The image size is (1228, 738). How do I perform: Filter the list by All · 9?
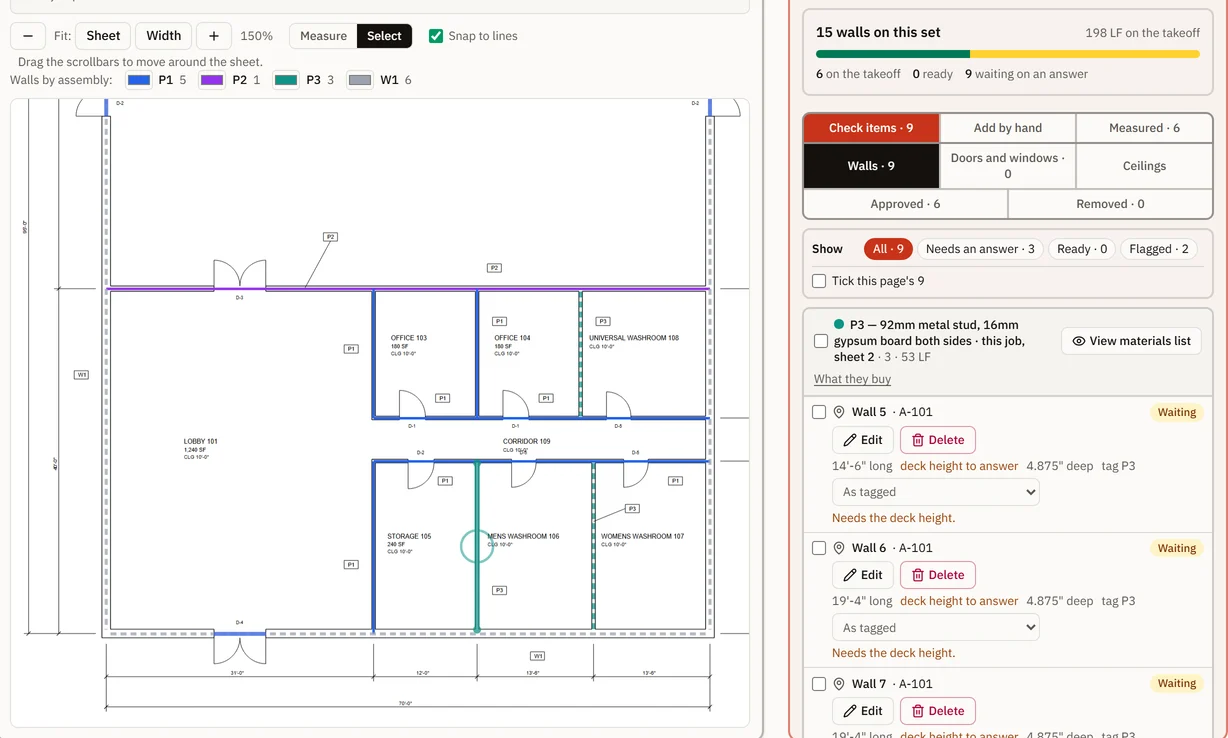tap(888, 249)
